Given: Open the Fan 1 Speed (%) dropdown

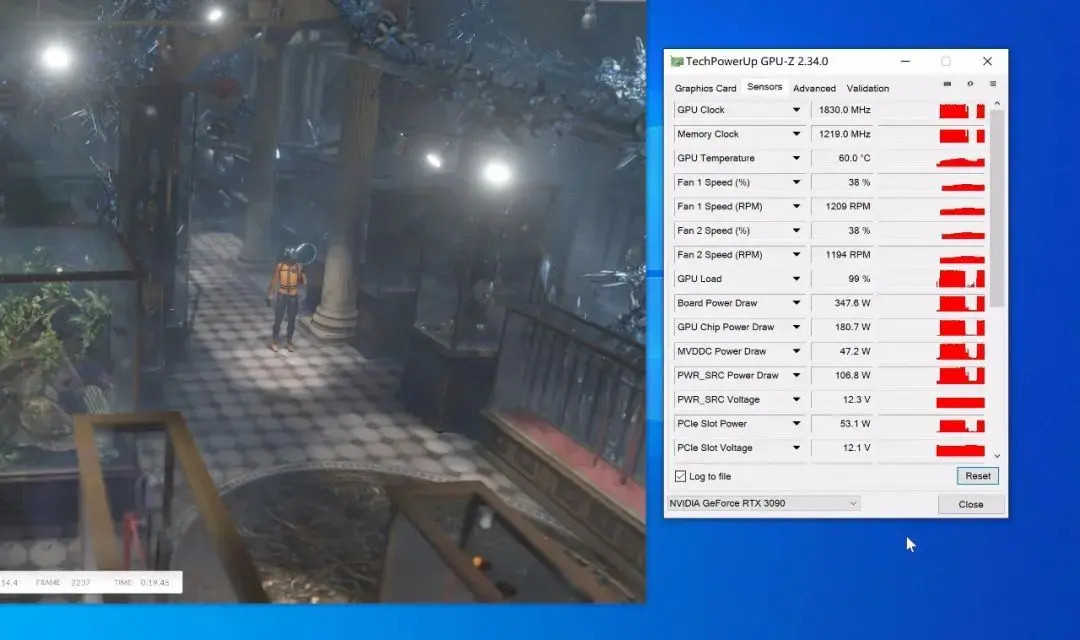Looking at the screenshot, I should pos(796,182).
